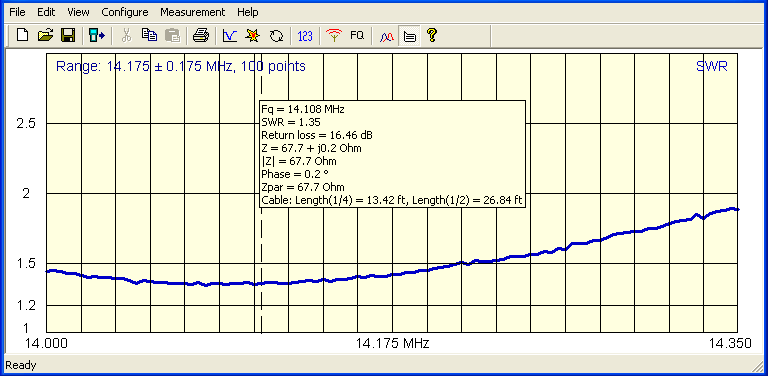Open the File menu
Screen dimensions: 768x376
[x=17, y=12]
